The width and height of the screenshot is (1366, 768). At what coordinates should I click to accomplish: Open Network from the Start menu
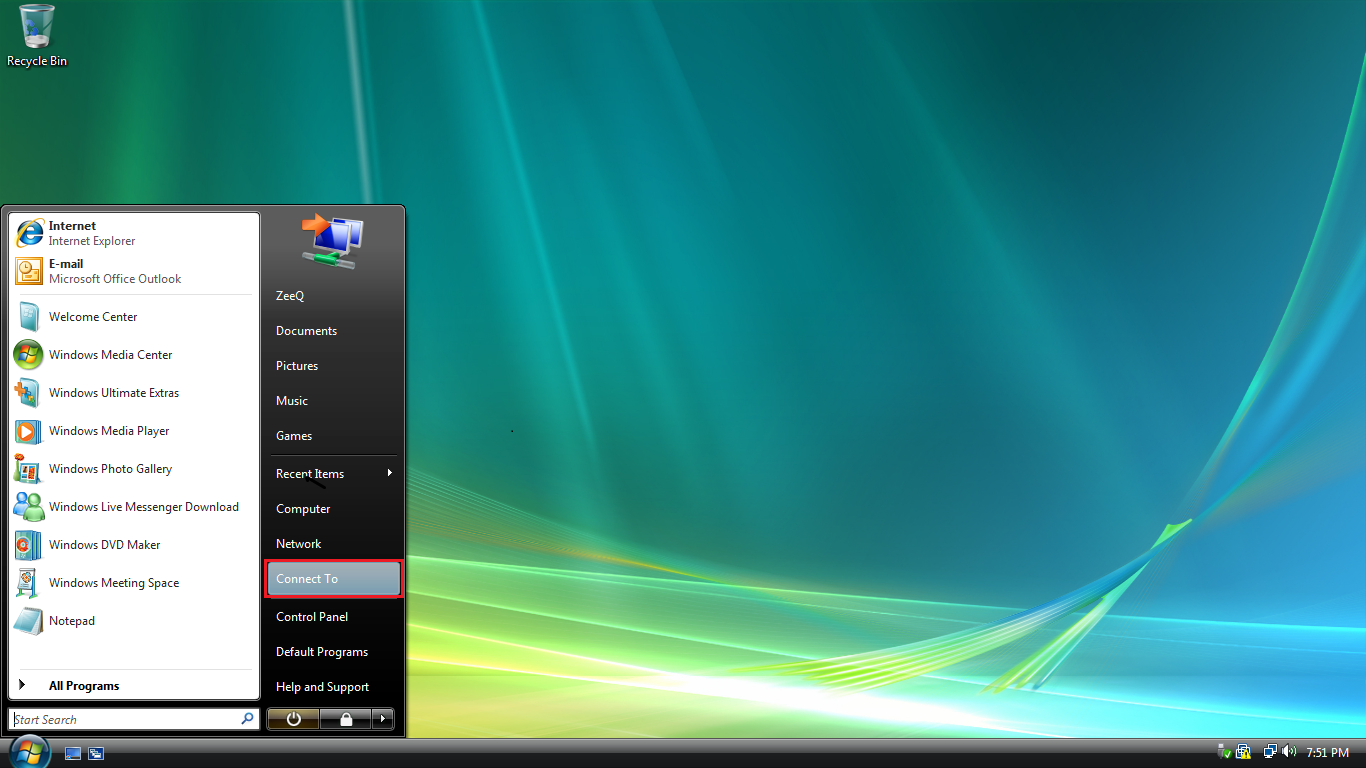pos(334,544)
